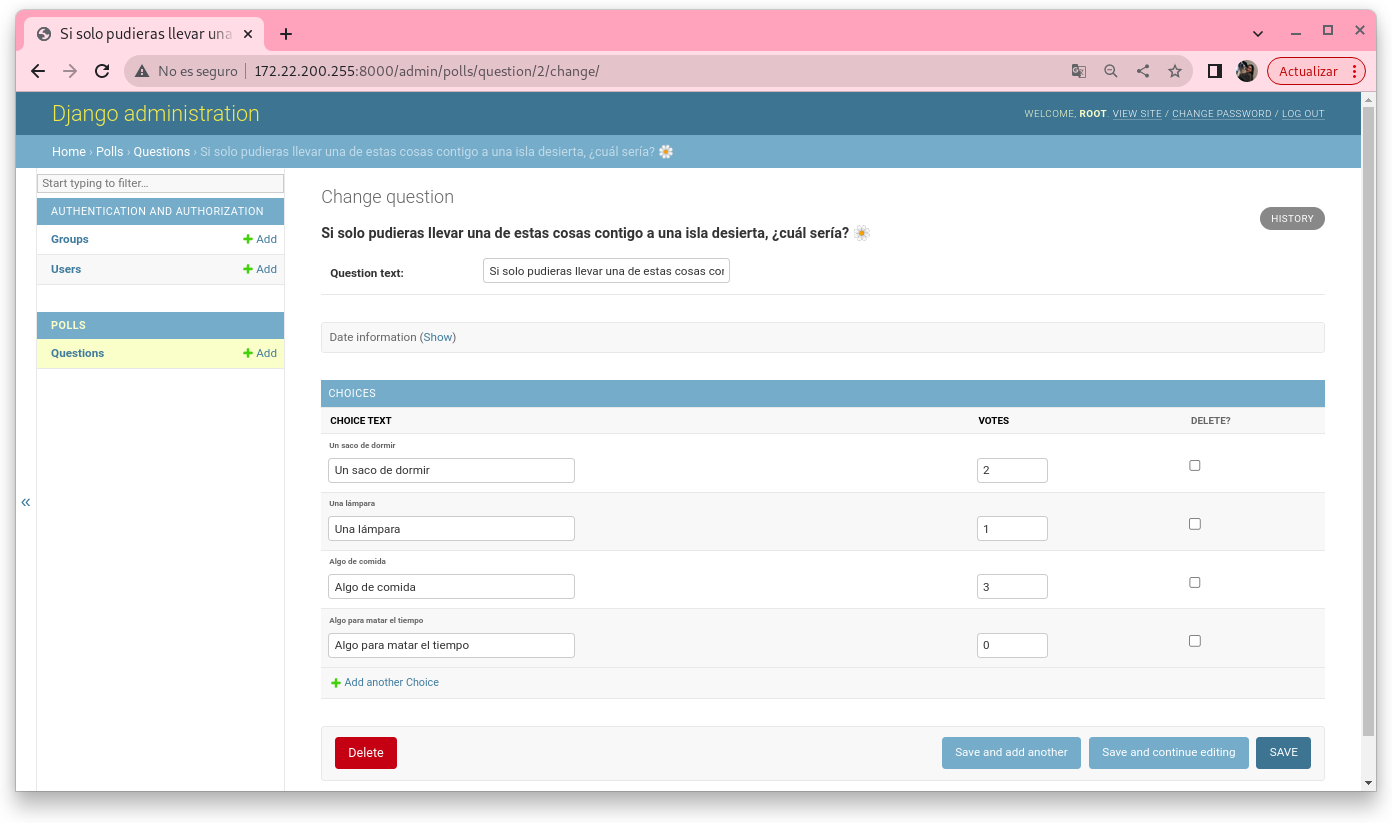Tick the Delete checkbox for Una lámpara

click(1194, 524)
